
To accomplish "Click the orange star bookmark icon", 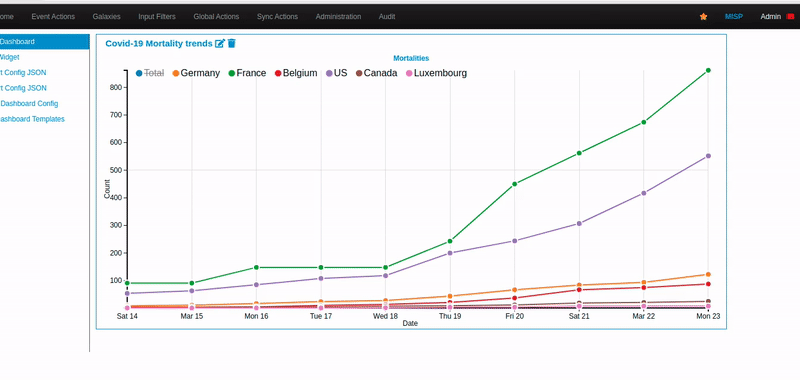I will [x=704, y=16].
